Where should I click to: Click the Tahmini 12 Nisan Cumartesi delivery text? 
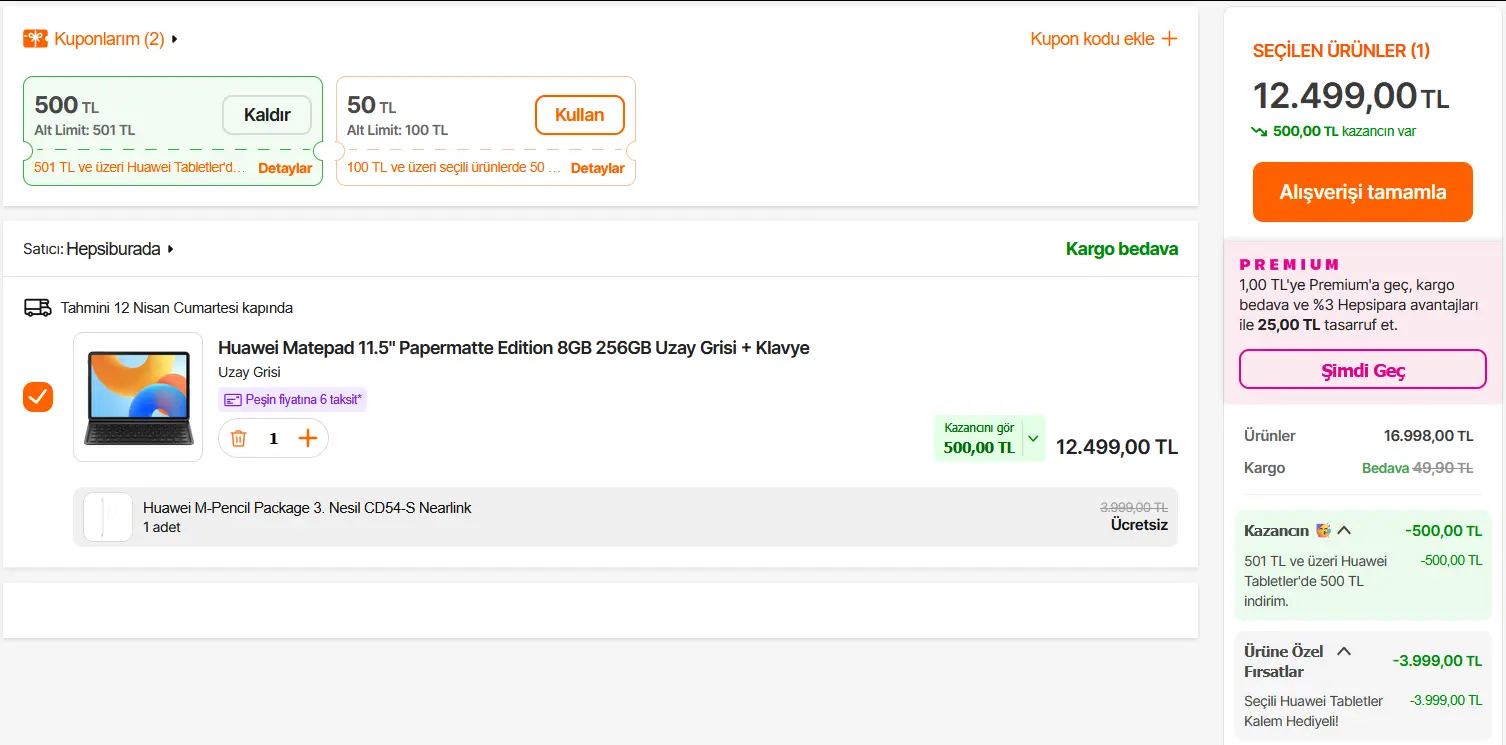click(177, 308)
